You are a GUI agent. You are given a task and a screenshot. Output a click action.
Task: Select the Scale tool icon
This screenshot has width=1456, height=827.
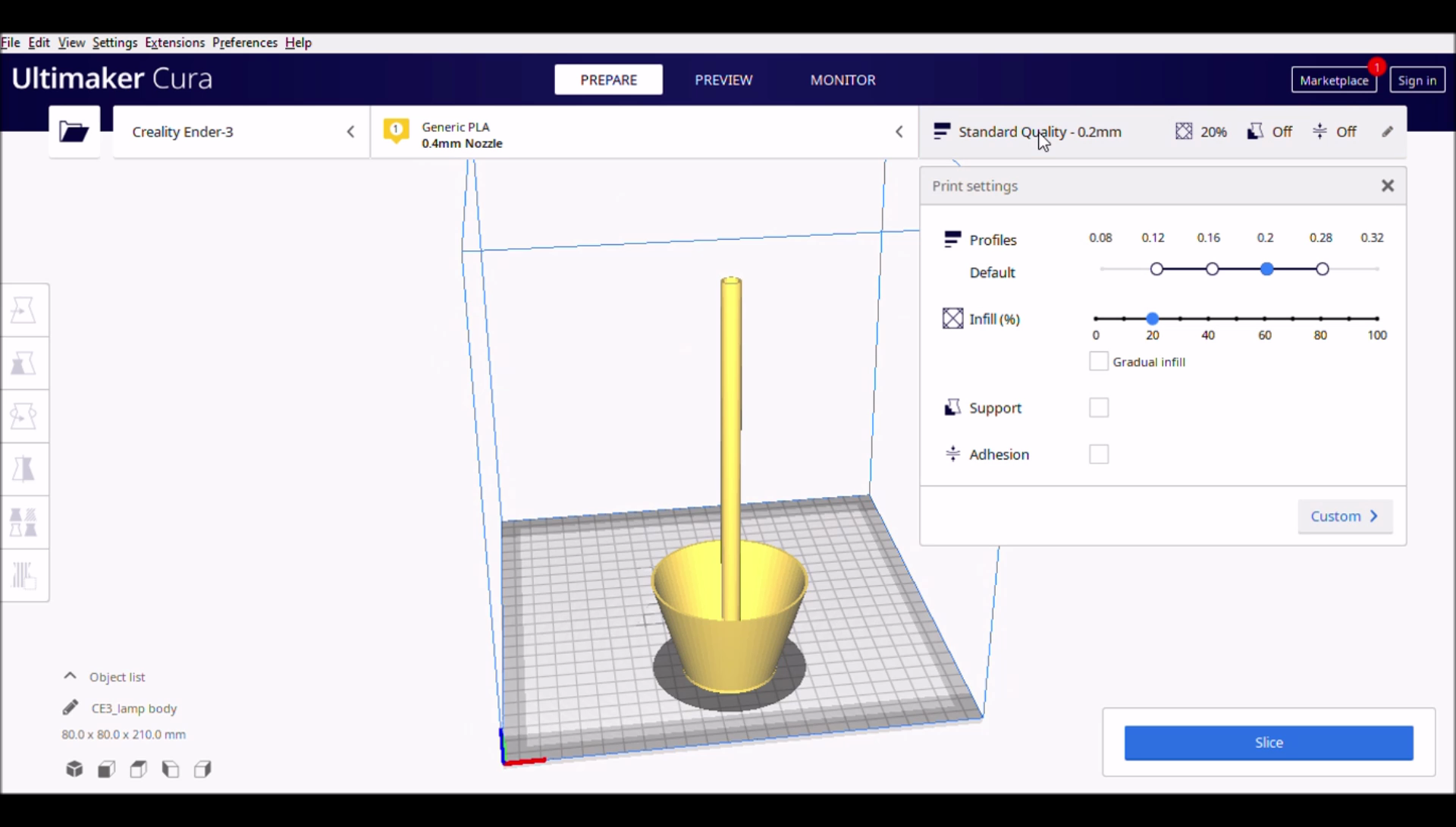[24, 363]
